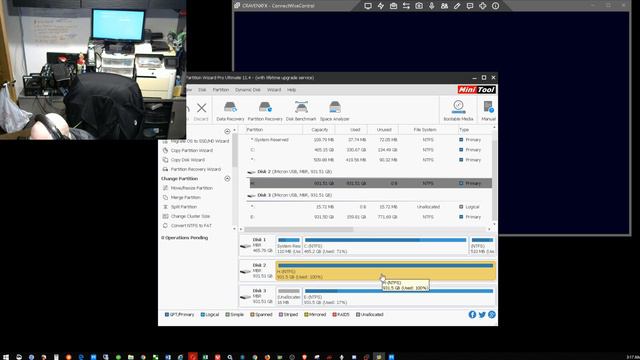Collapse the wizard section above Change Partition

[x=227, y=131]
